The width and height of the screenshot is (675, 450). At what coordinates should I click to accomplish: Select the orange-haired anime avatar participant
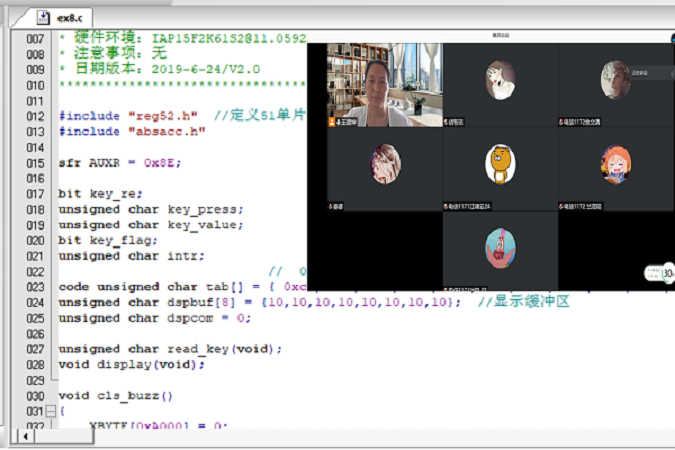click(x=615, y=163)
